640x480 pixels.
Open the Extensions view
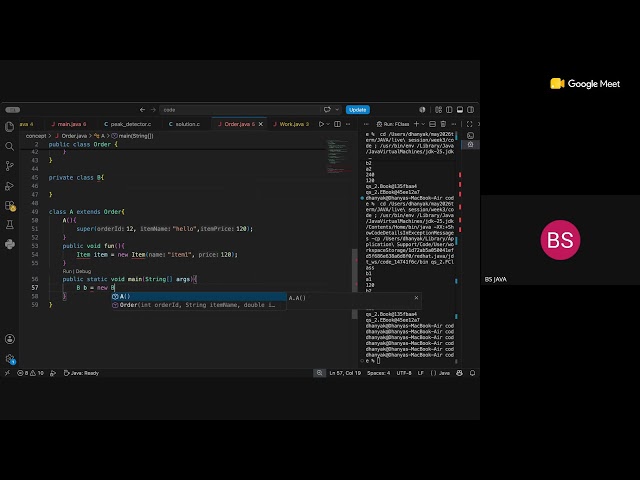10,206
